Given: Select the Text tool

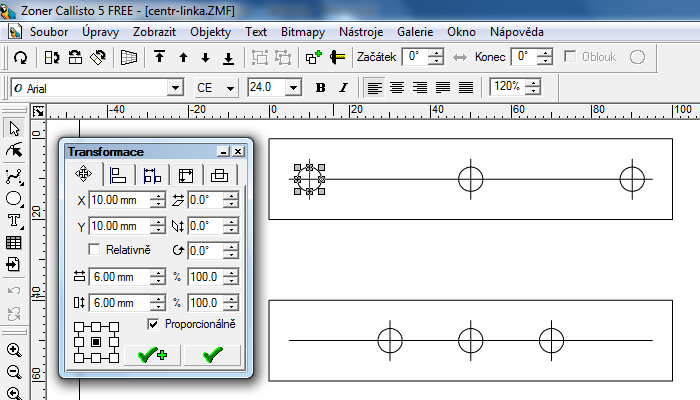Looking at the screenshot, I should tap(14, 221).
